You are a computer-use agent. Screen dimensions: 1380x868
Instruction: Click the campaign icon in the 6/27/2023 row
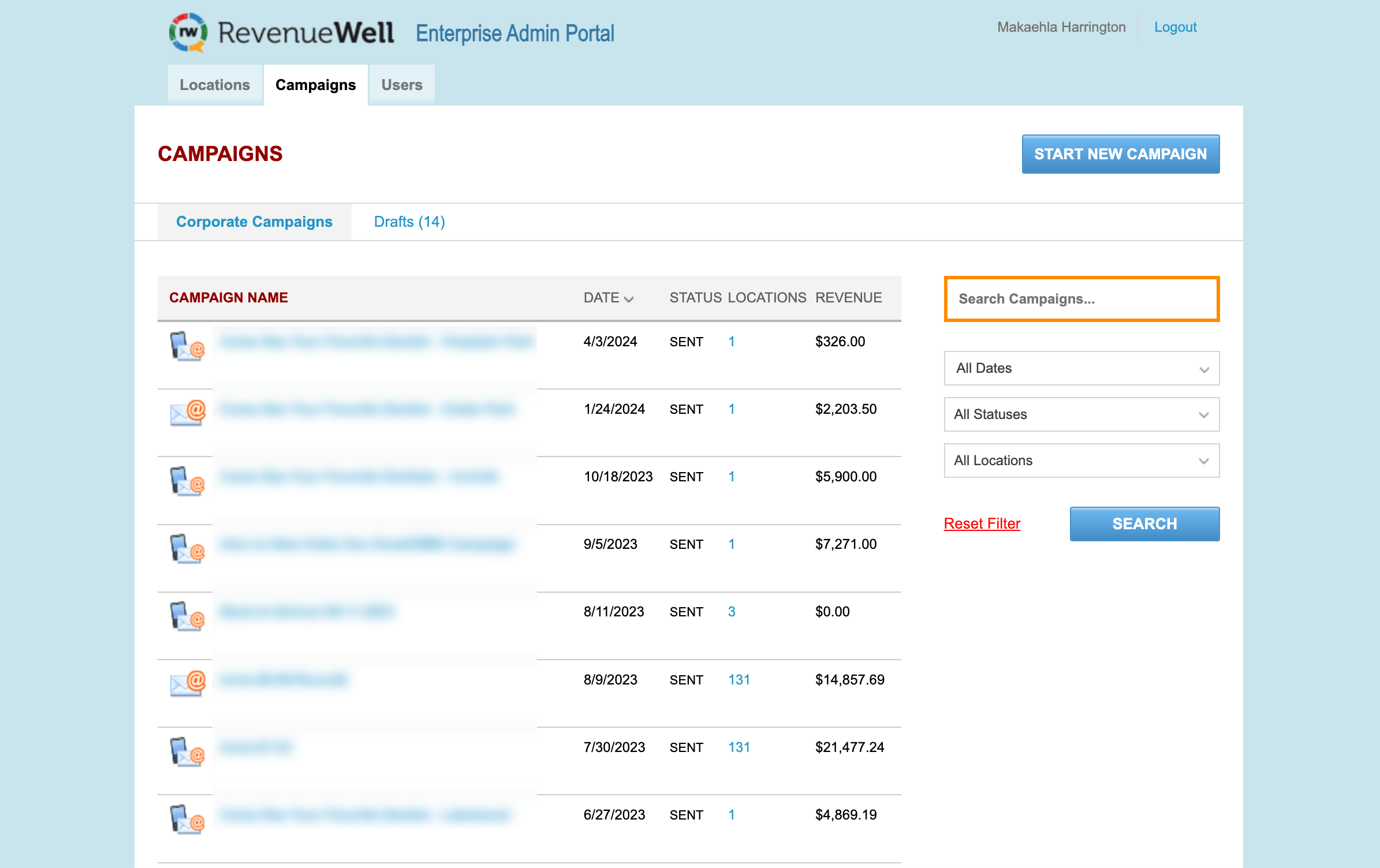(187, 819)
